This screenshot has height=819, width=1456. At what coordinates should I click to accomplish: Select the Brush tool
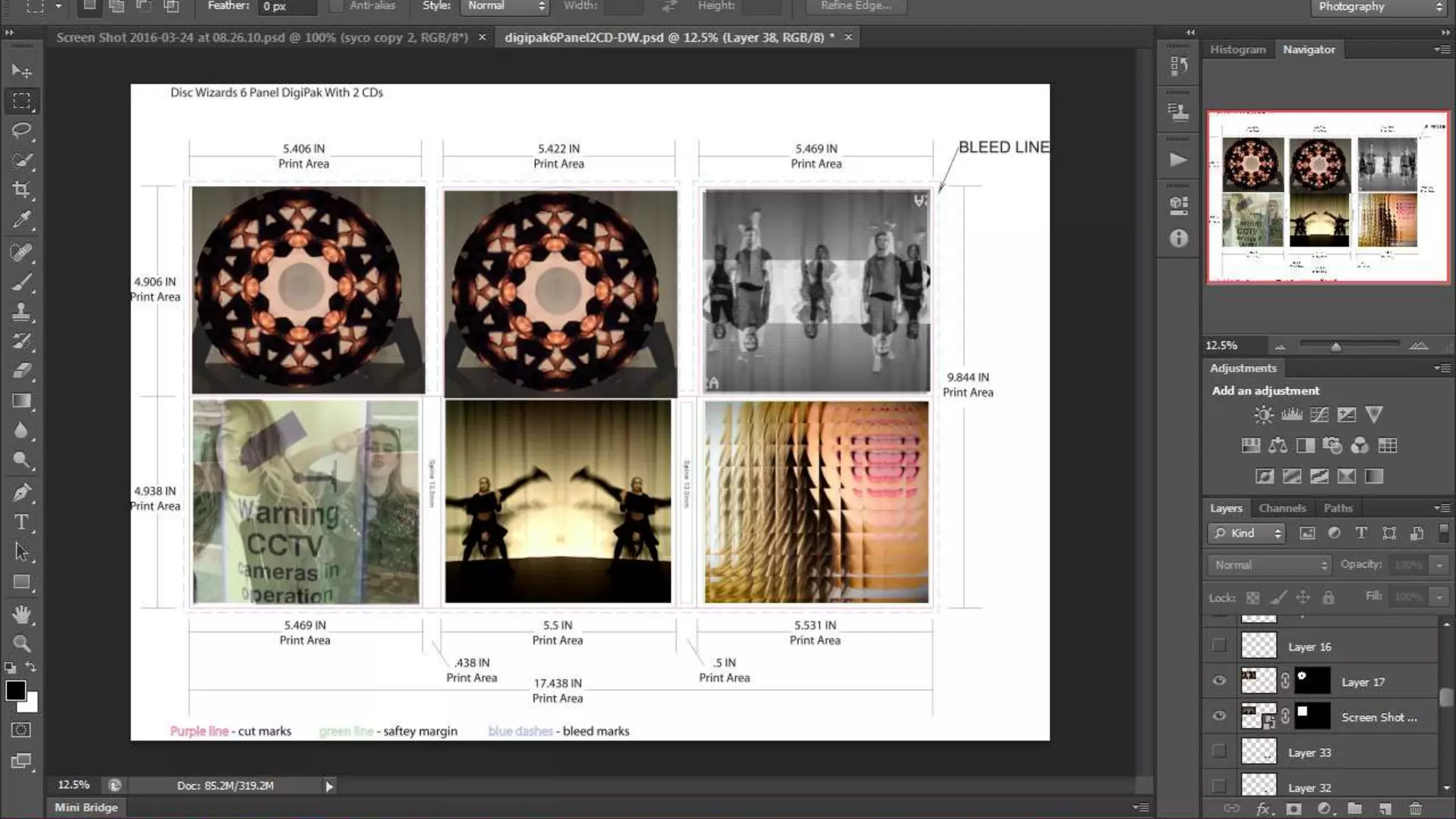tap(22, 282)
